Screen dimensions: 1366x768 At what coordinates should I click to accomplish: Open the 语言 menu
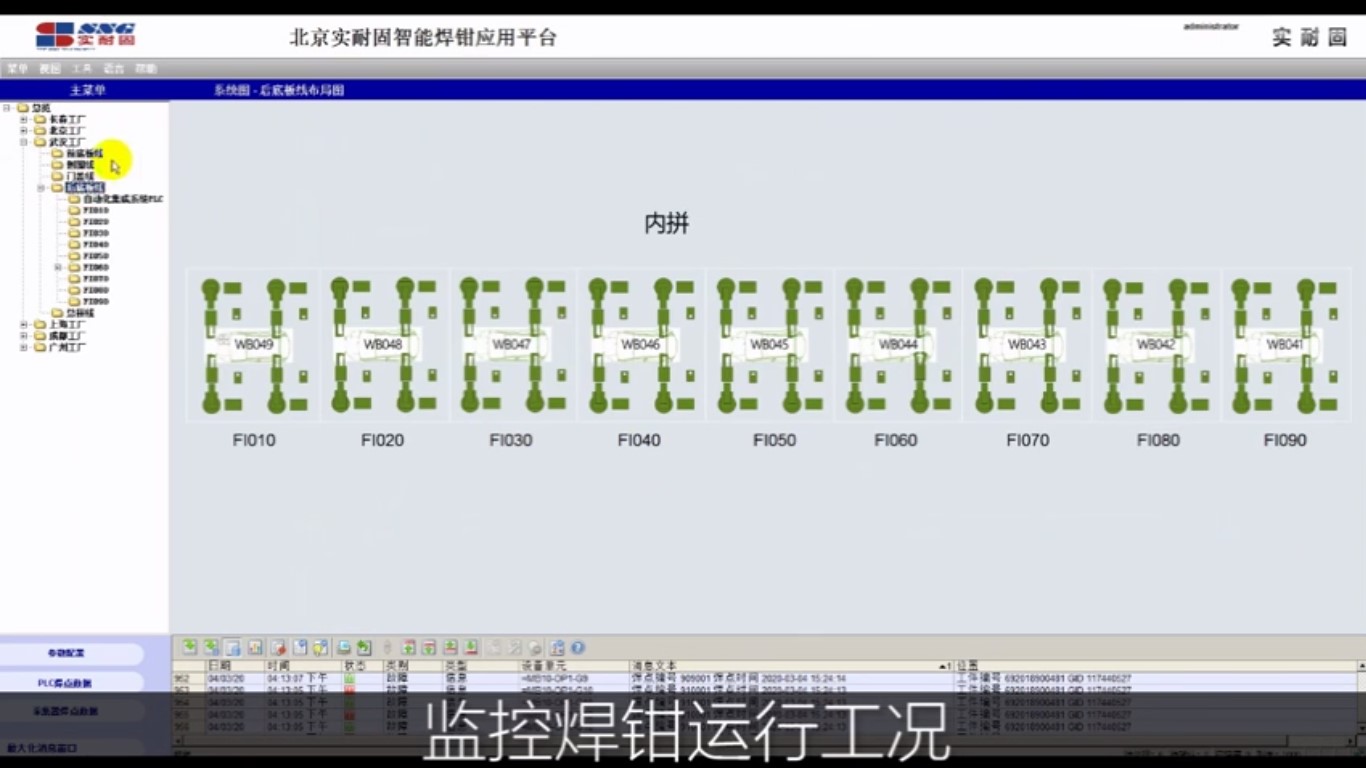pos(114,69)
